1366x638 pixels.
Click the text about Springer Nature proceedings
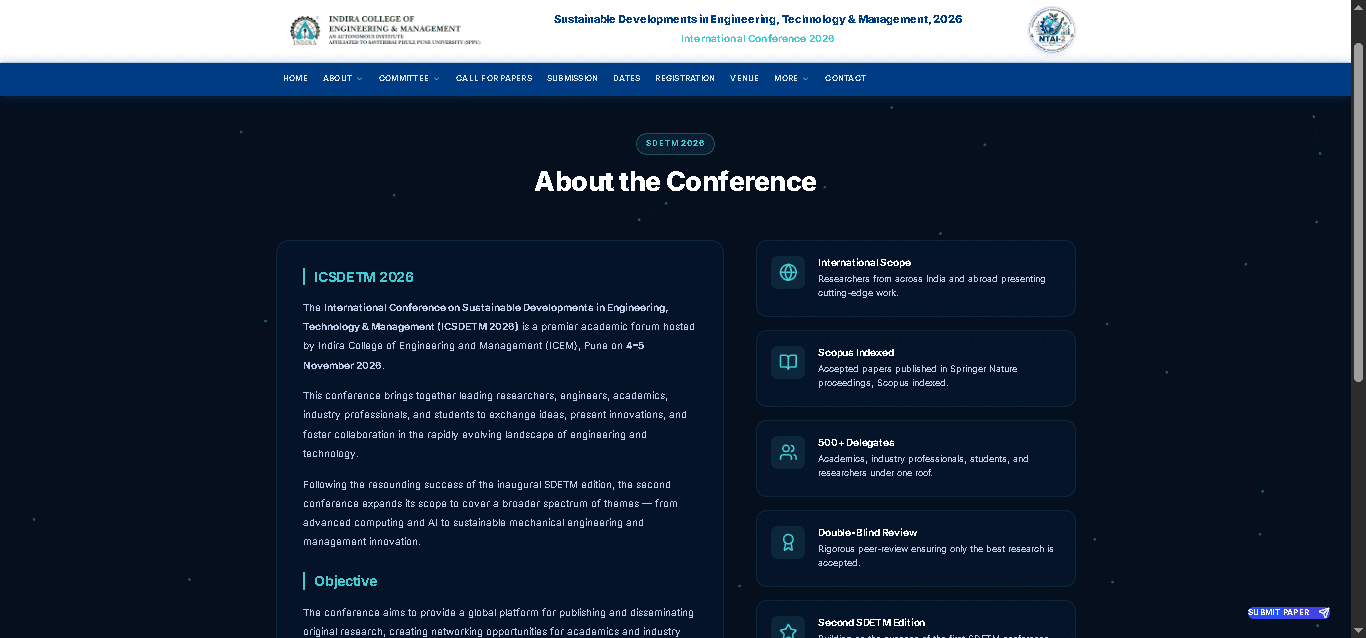[918, 376]
